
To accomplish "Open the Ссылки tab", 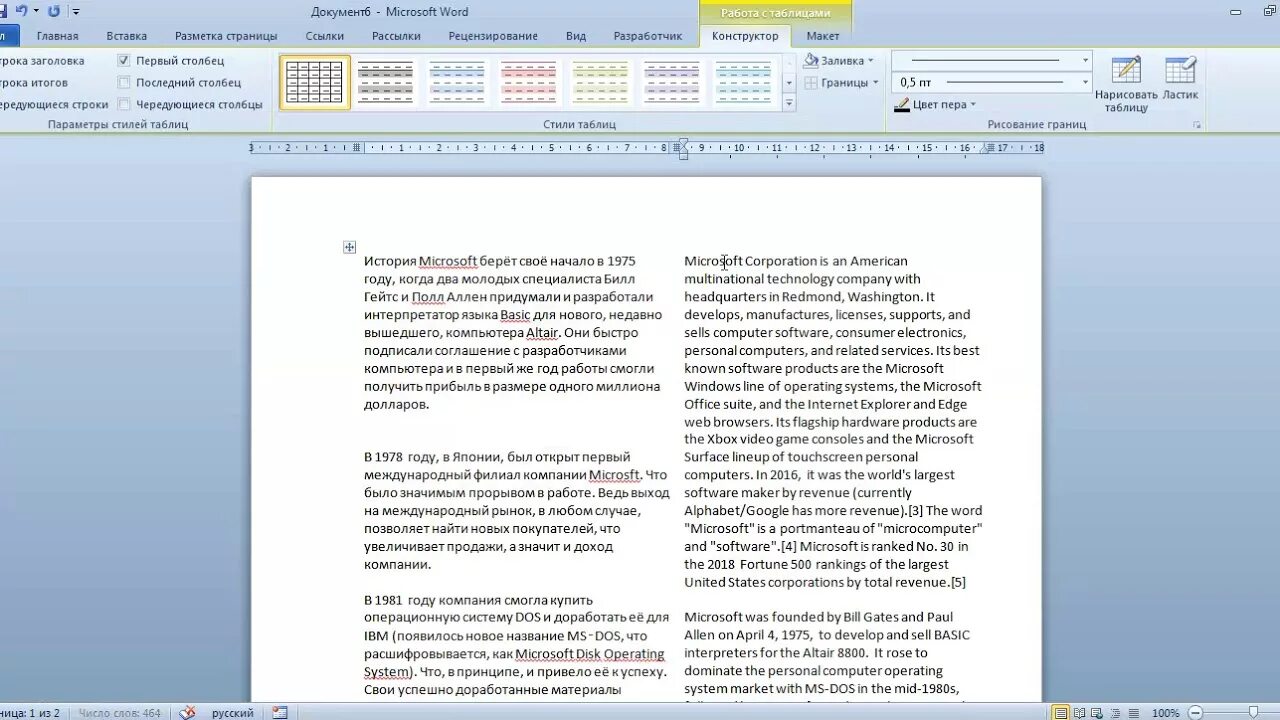I will (x=325, y=36).
